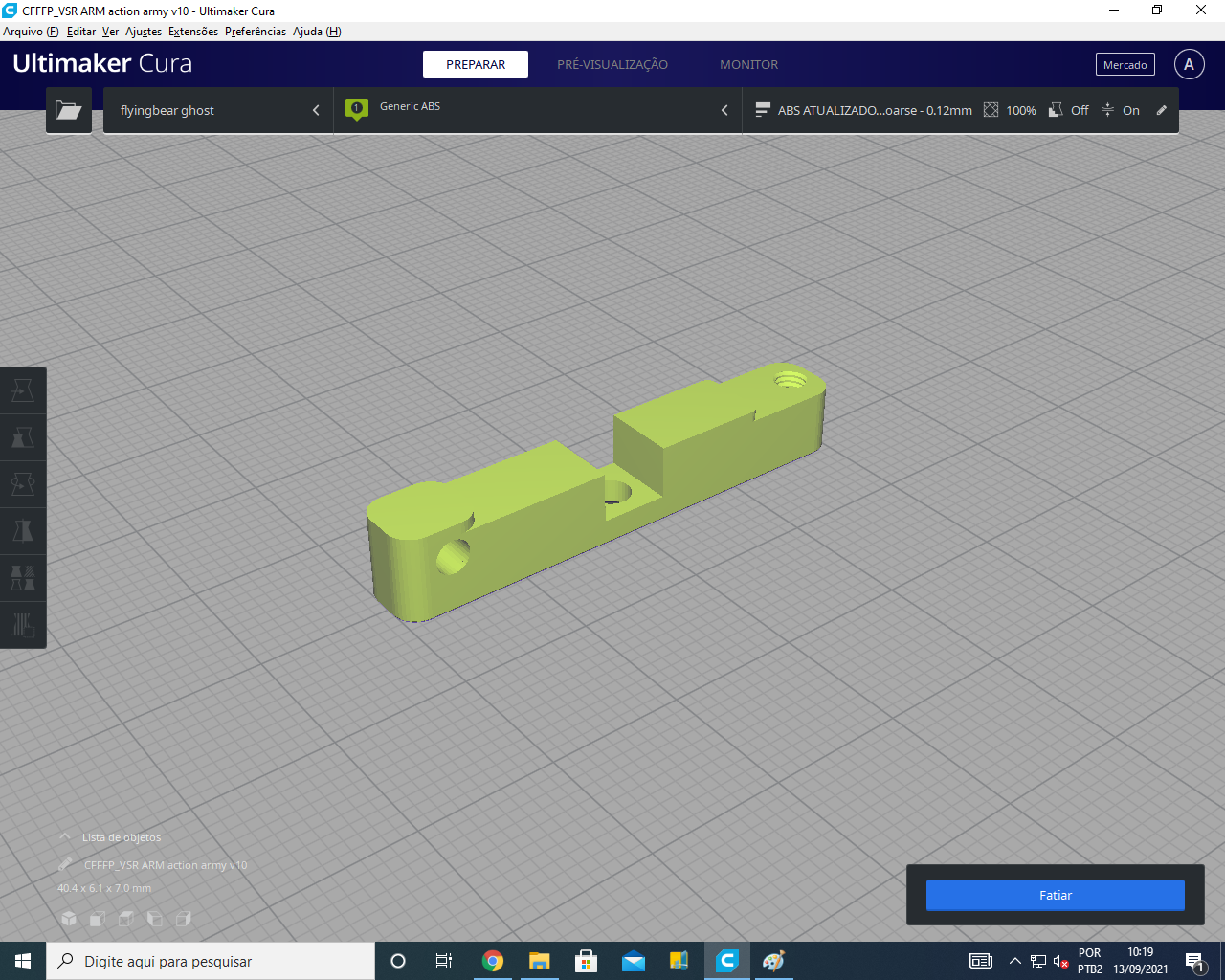The image size is (1225, 980).
Task: Switch to 3D view cube icon
Action: coord(69,919)
